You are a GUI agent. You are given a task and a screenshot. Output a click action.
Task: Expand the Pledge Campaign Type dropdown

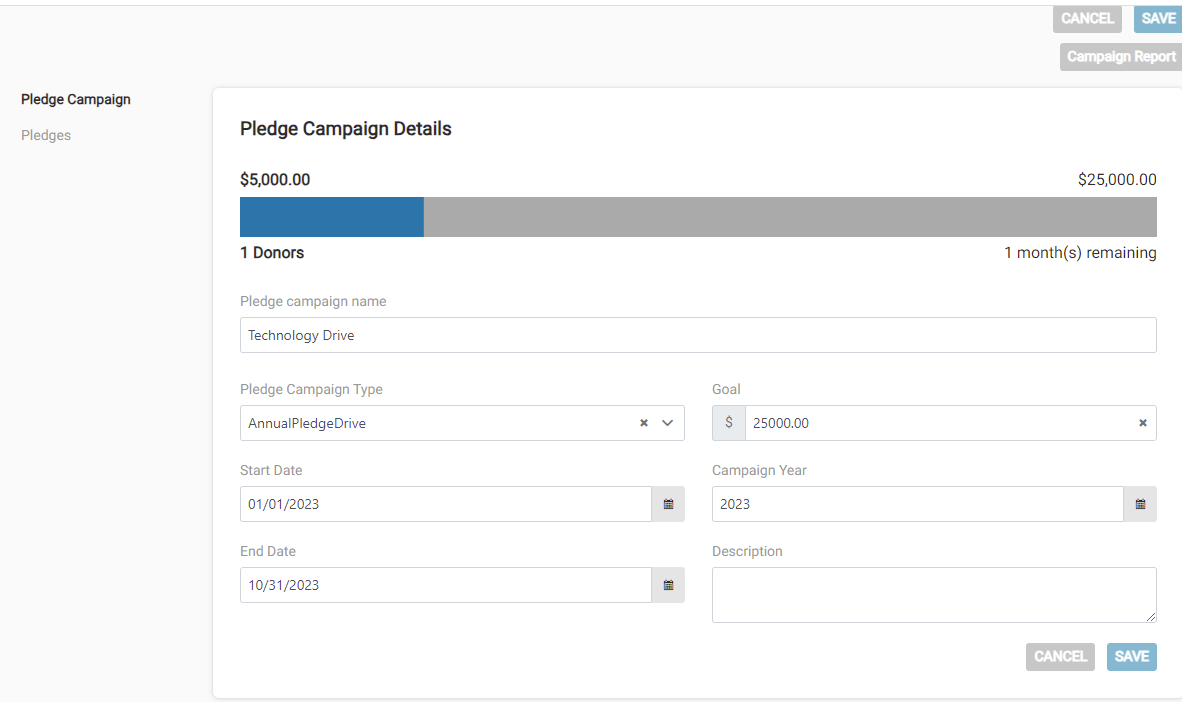pos(667,423)
